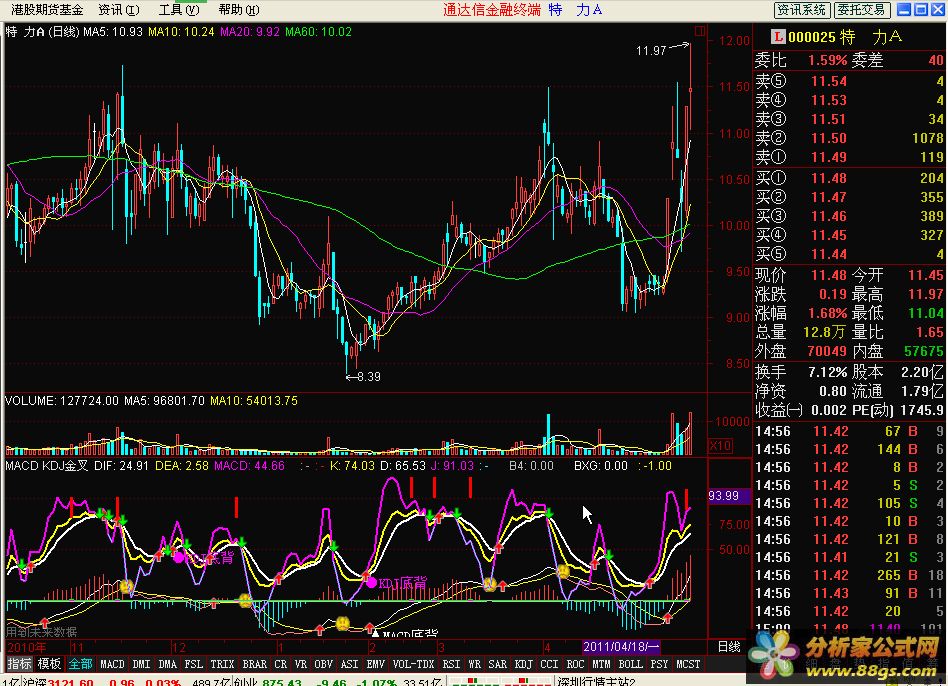Switch to the 指标 tab
Screen dimensions: 948x686
pos(19,664)
